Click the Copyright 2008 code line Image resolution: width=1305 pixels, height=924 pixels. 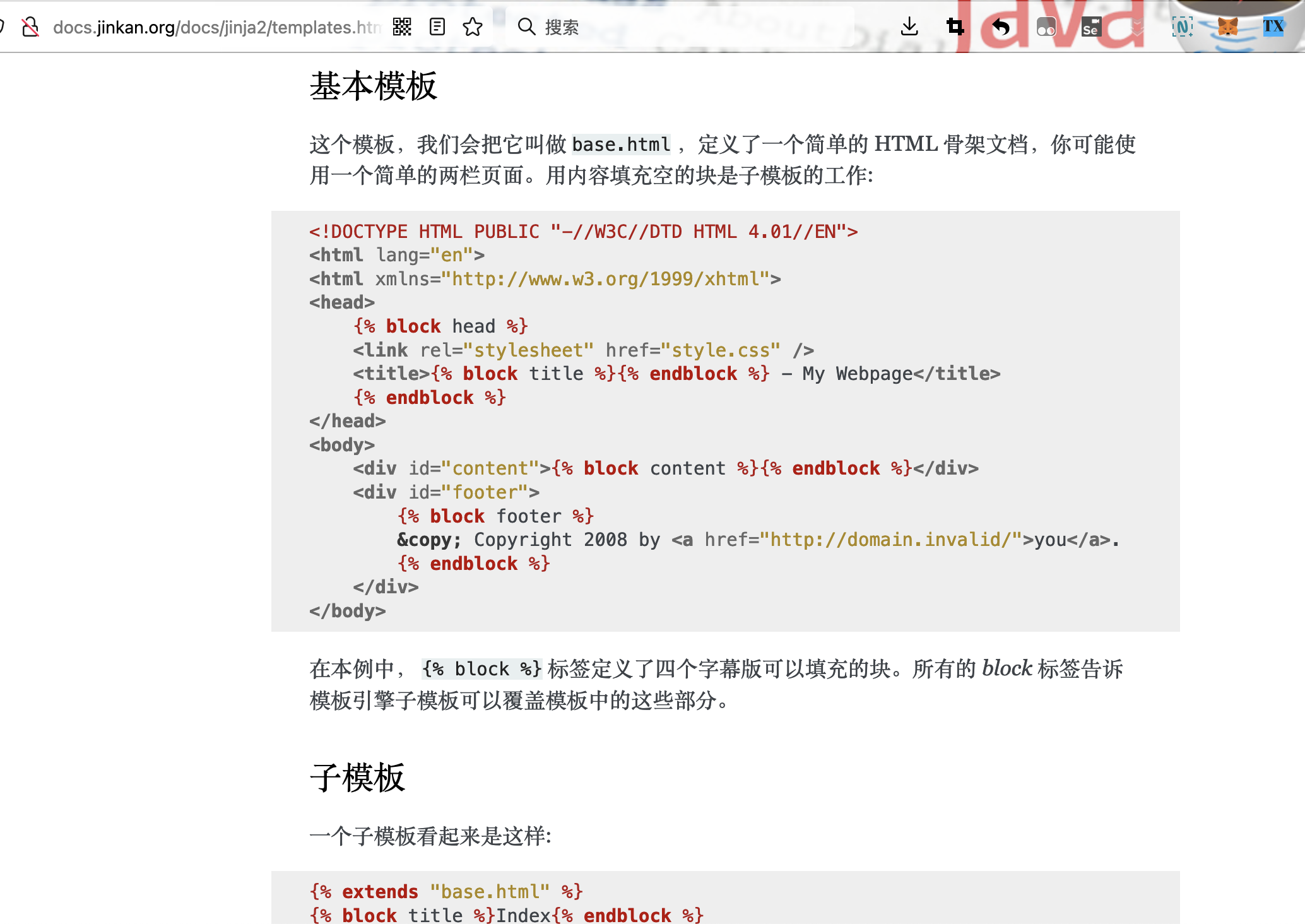coord(759,540)
